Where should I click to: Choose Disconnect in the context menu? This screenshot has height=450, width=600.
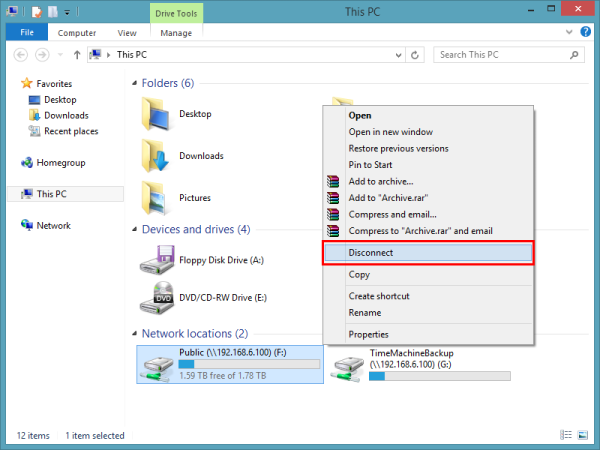[x=428, y=253]
